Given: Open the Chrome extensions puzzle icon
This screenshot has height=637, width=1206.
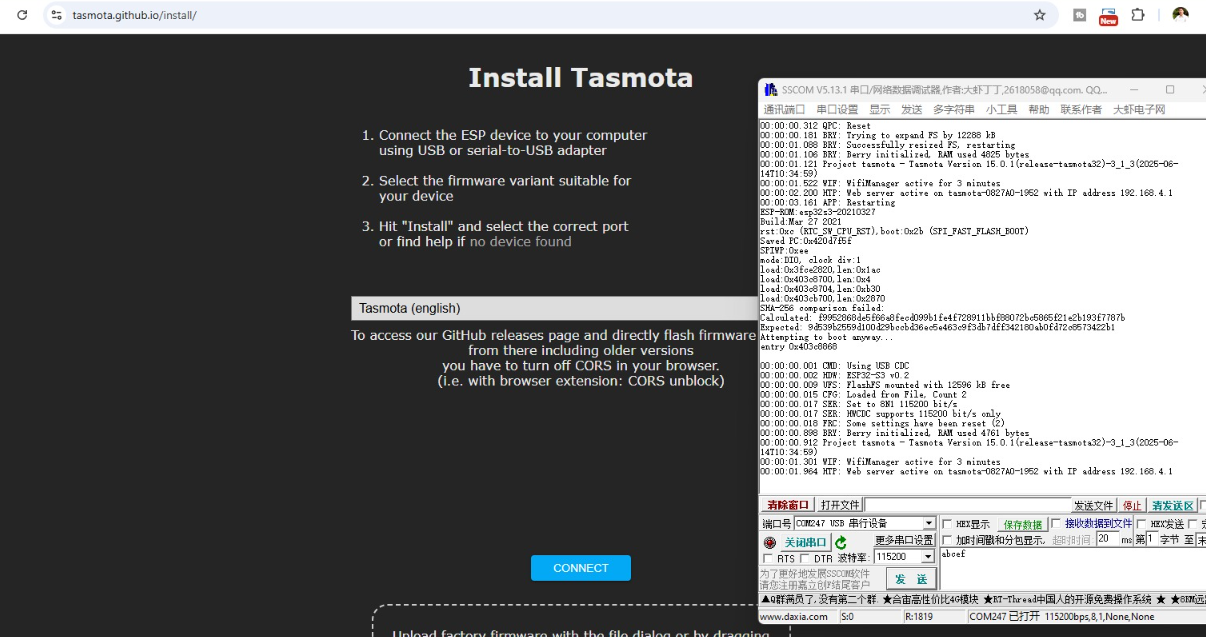Looking at the screenshot, I should click(1138, 15).
